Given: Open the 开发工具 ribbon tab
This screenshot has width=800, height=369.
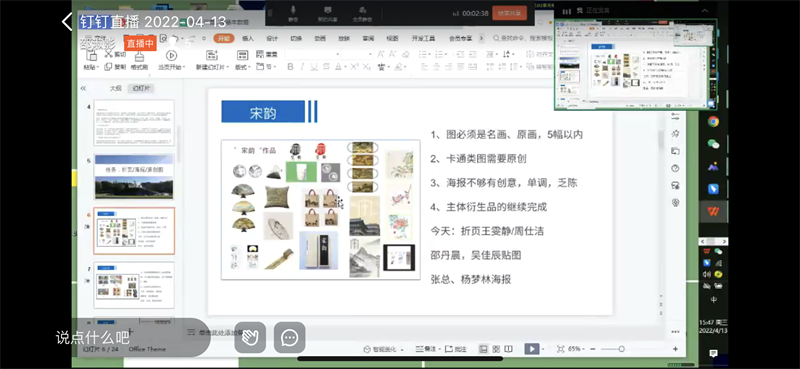Looking at the screenshot, I should coord(423,38).
